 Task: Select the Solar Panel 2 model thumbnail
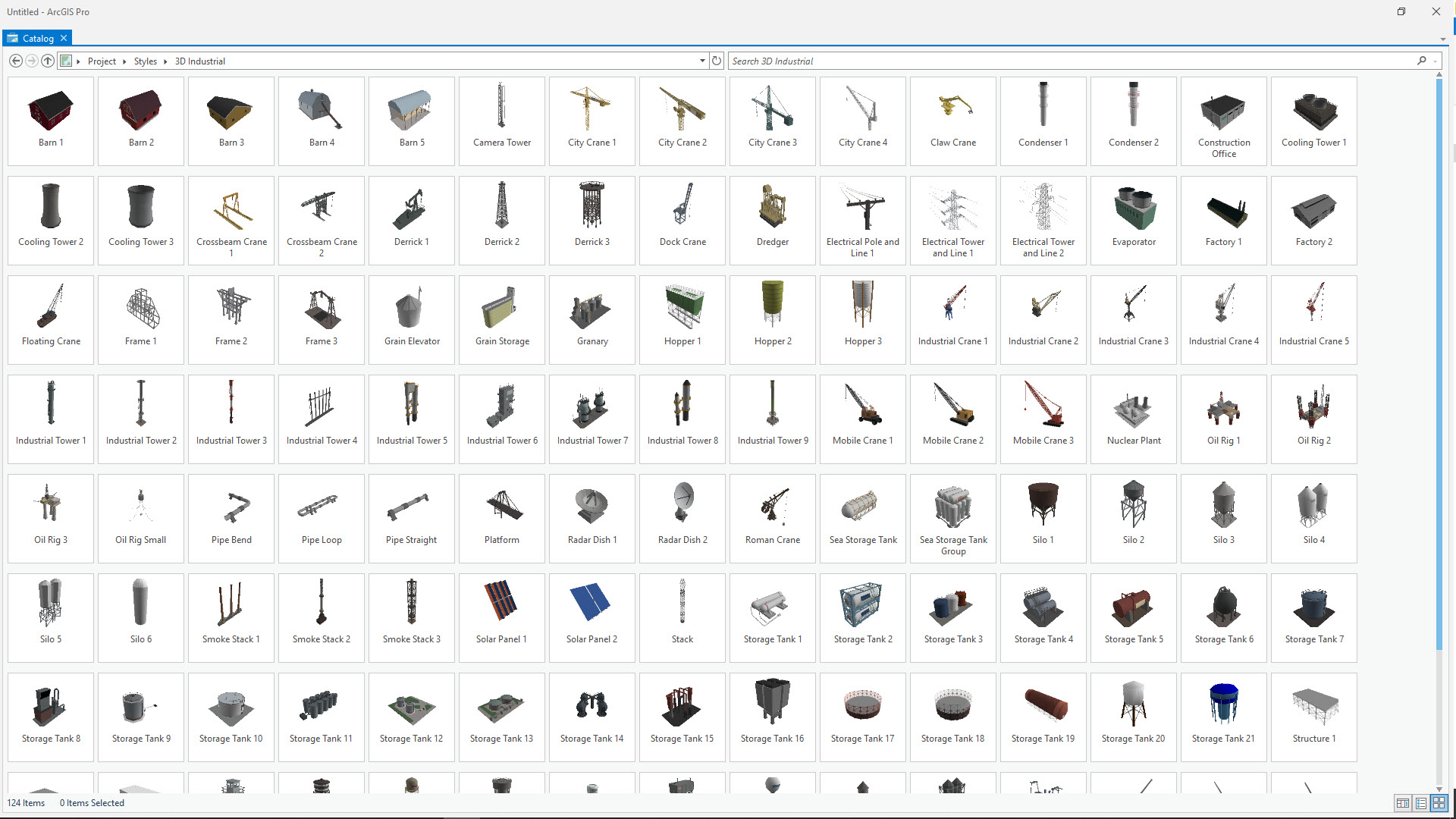point(591,617)
